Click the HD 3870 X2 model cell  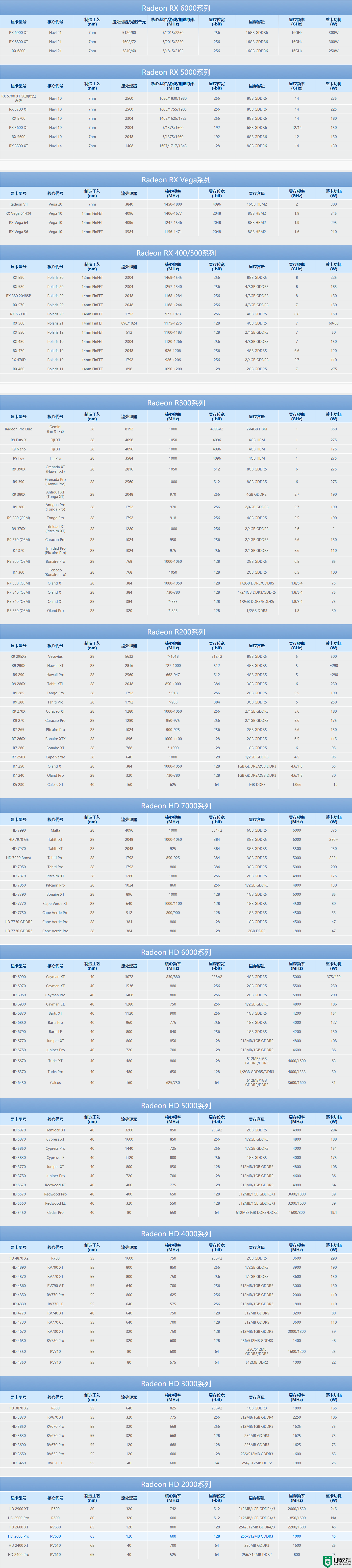point(18,1408)
